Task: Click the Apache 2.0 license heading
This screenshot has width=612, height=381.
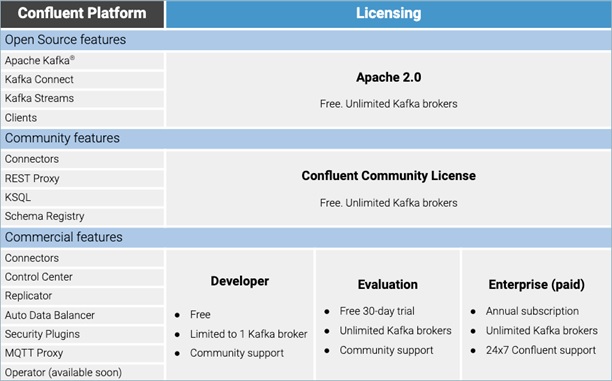Action: [389, 77]
